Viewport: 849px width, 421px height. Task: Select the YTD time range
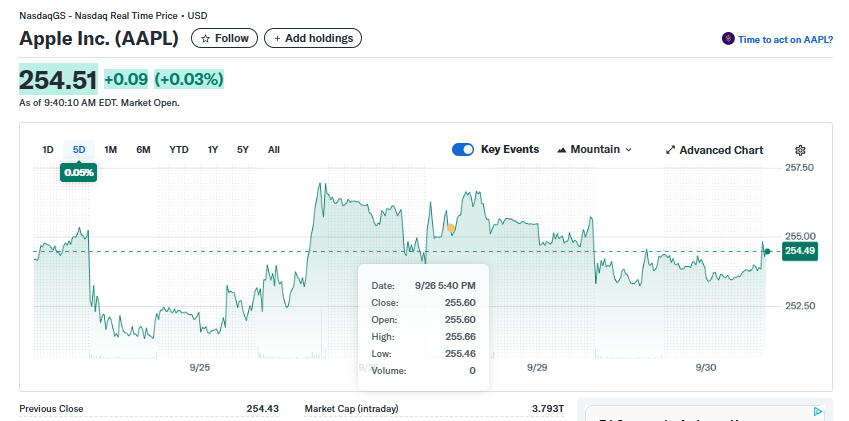pyautogui.click(x=179, y=149)
